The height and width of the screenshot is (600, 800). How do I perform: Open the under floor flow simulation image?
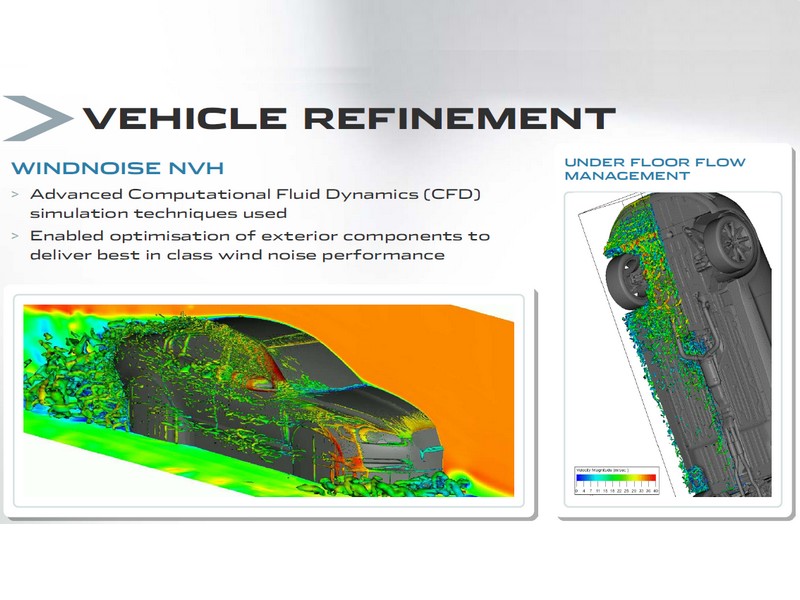[673, 344]
